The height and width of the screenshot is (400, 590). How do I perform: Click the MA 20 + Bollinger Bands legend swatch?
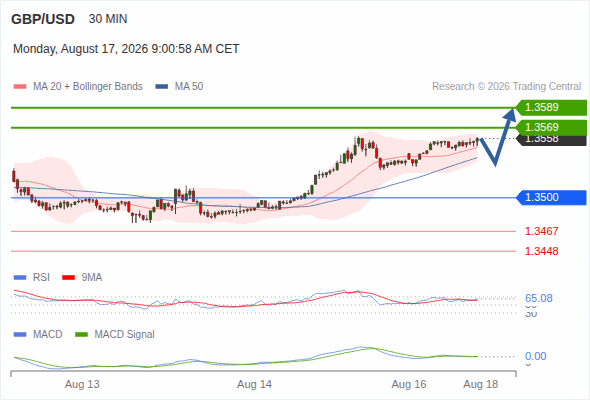pyautogui.click(x=20, y=87)
